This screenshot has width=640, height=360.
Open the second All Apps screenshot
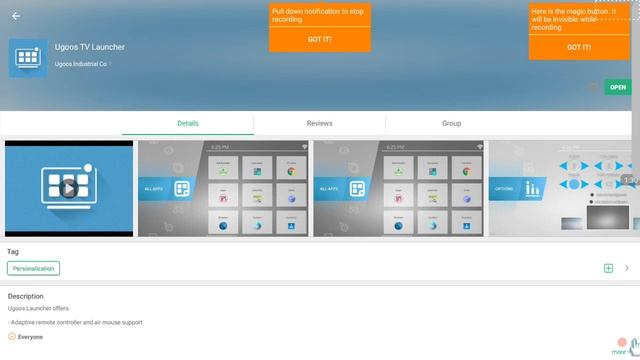pos(399,189)
